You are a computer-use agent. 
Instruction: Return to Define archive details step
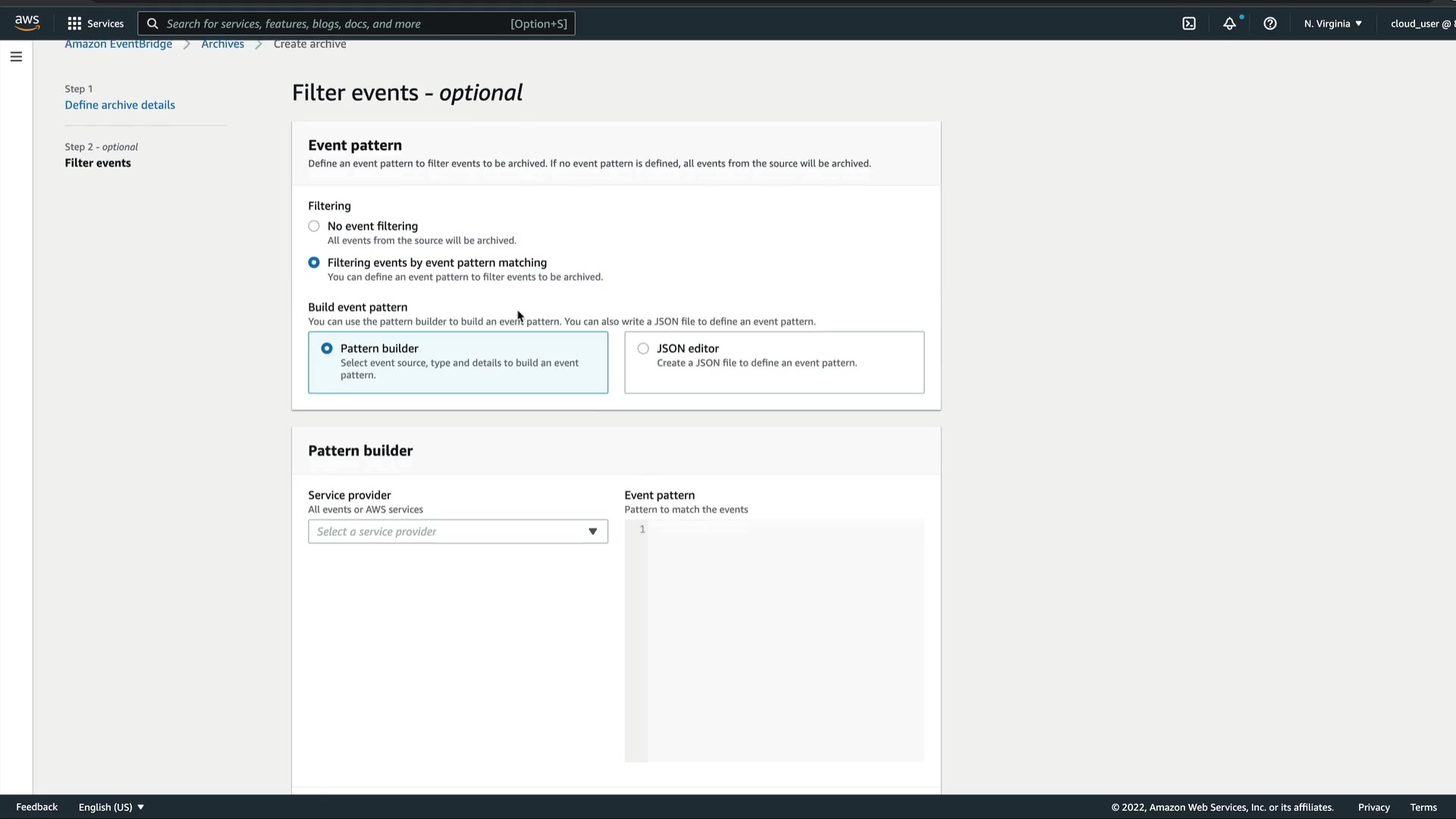tap(120, 105)
